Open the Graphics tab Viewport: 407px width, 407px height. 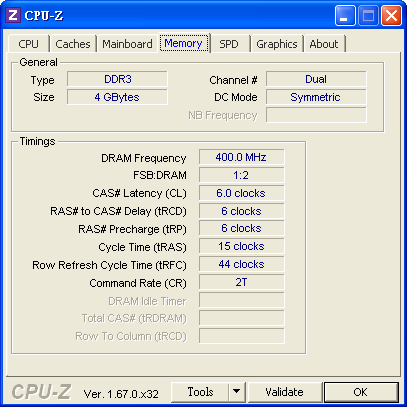(x=277, y=44)
